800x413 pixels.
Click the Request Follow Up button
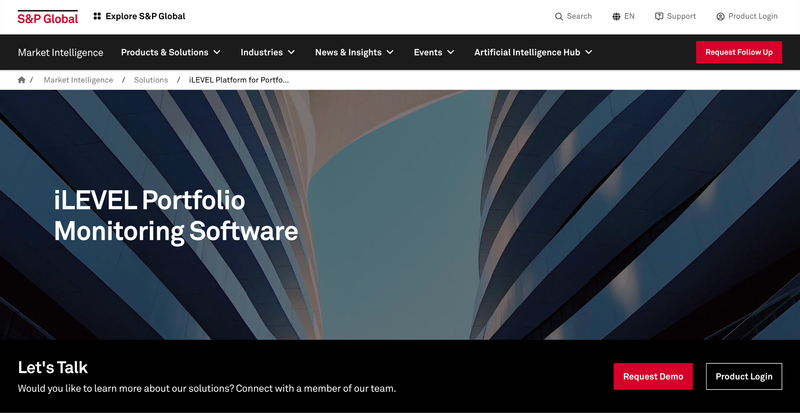tap(739, 52)
